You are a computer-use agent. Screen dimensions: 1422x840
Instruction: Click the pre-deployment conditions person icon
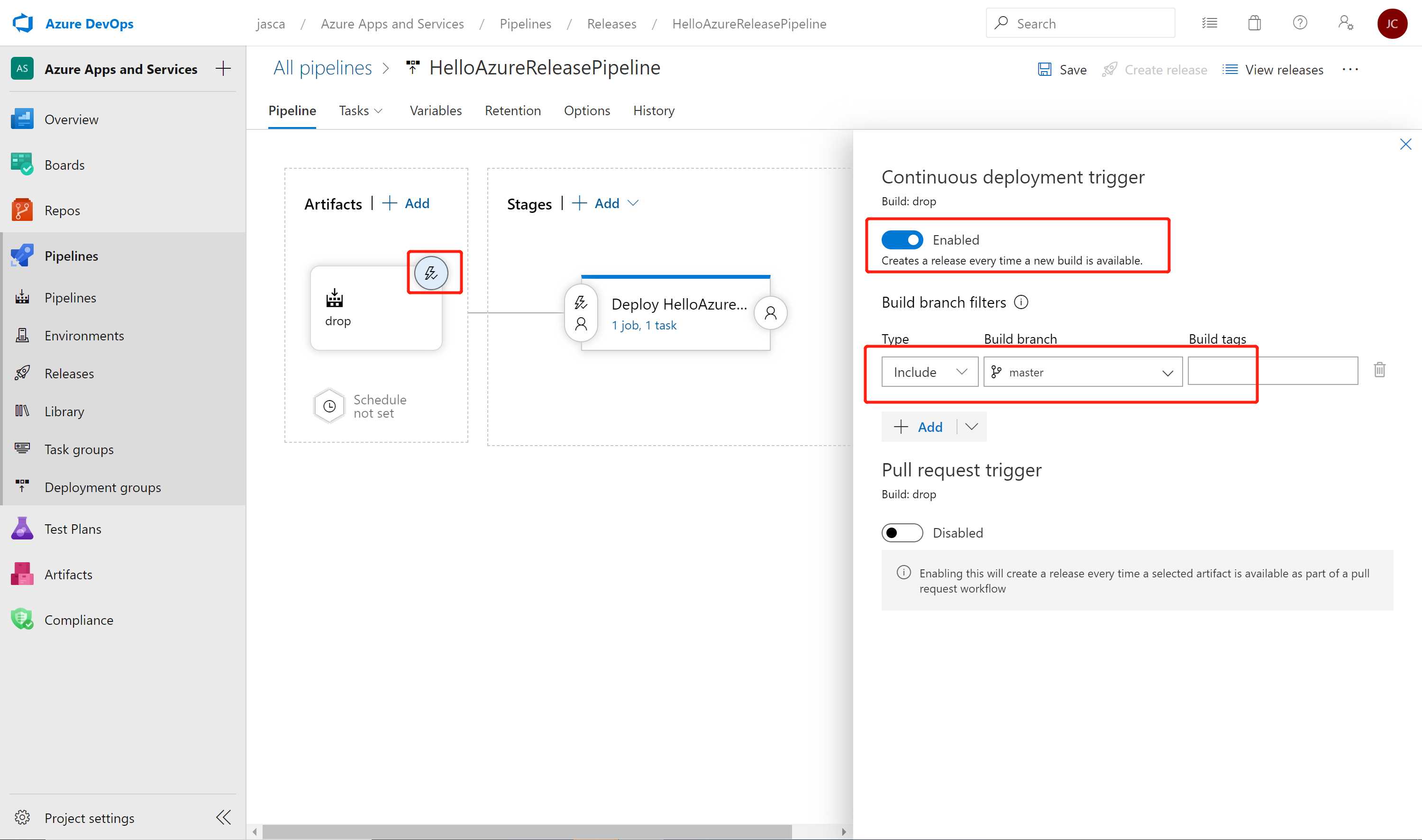coord(580,323)
